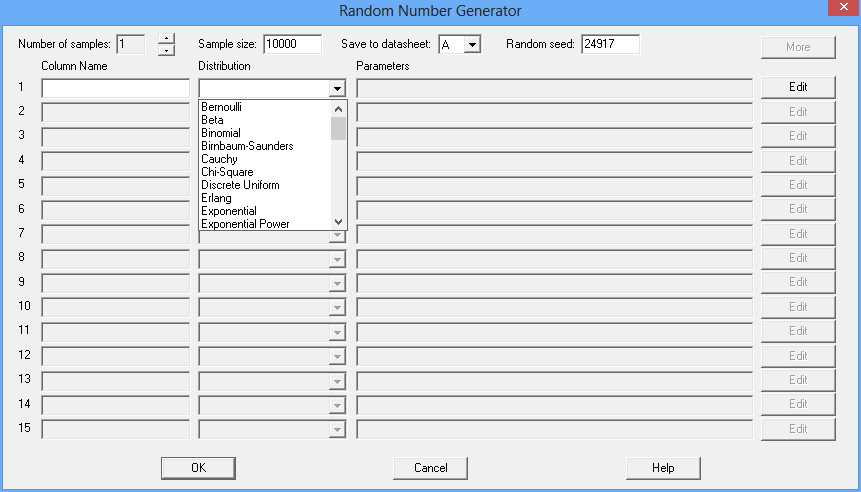
Task: Click the Sample size input field
Action: tap(292, 45)
